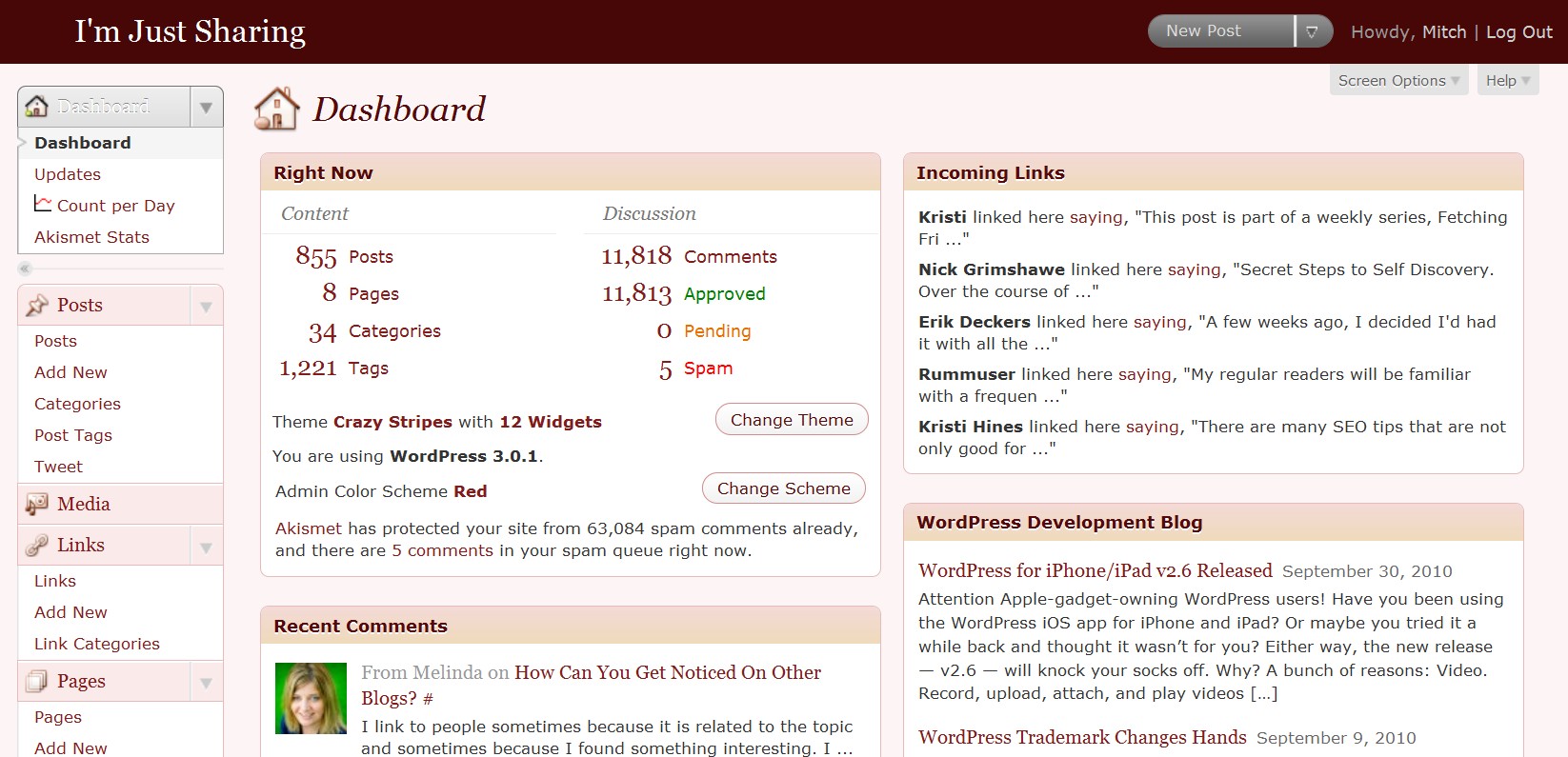Open the Media section icon
This screenshot has height=757, width=1568.
click(37, 505)
